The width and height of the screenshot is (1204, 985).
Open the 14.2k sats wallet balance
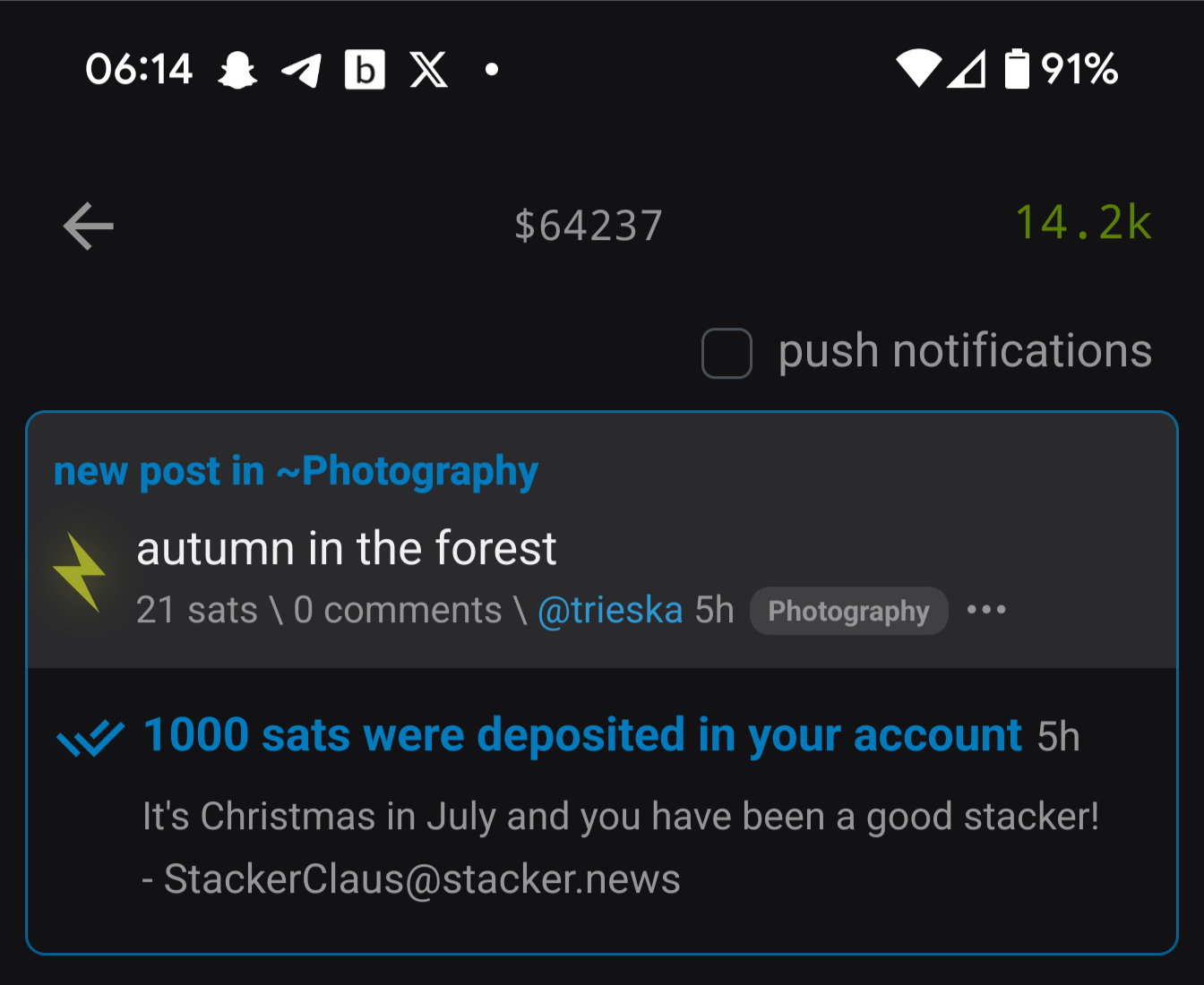(1083, 223)
